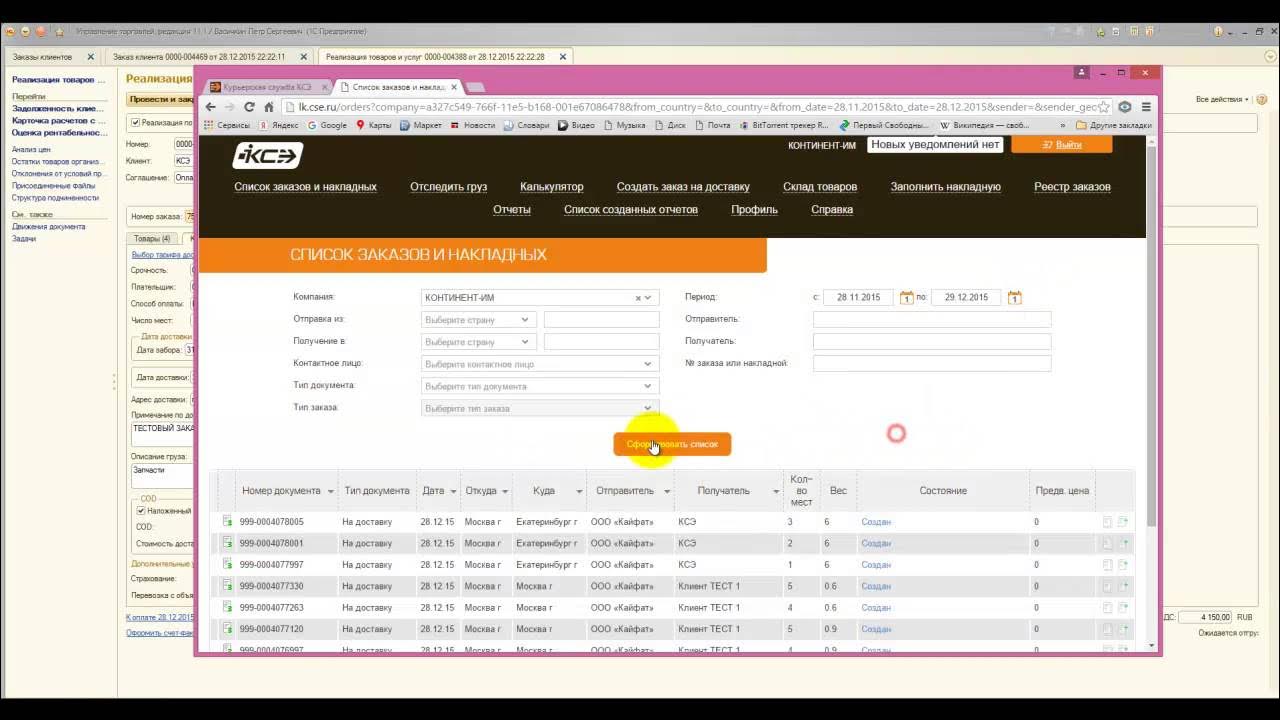Open Отследить груз menu item
This screenshot has width=1280, height=720.
click(x=448, y=187)
